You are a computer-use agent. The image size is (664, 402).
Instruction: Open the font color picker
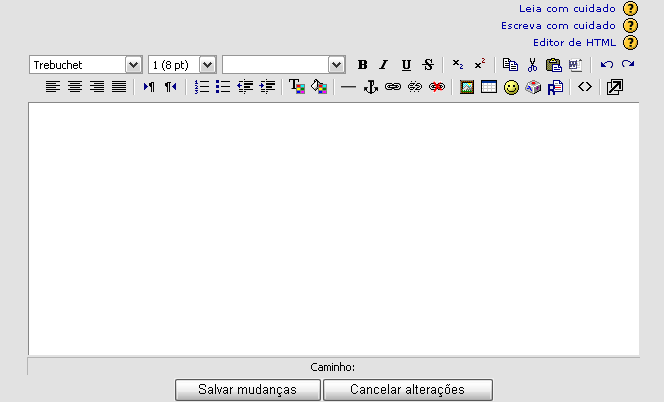297,87
